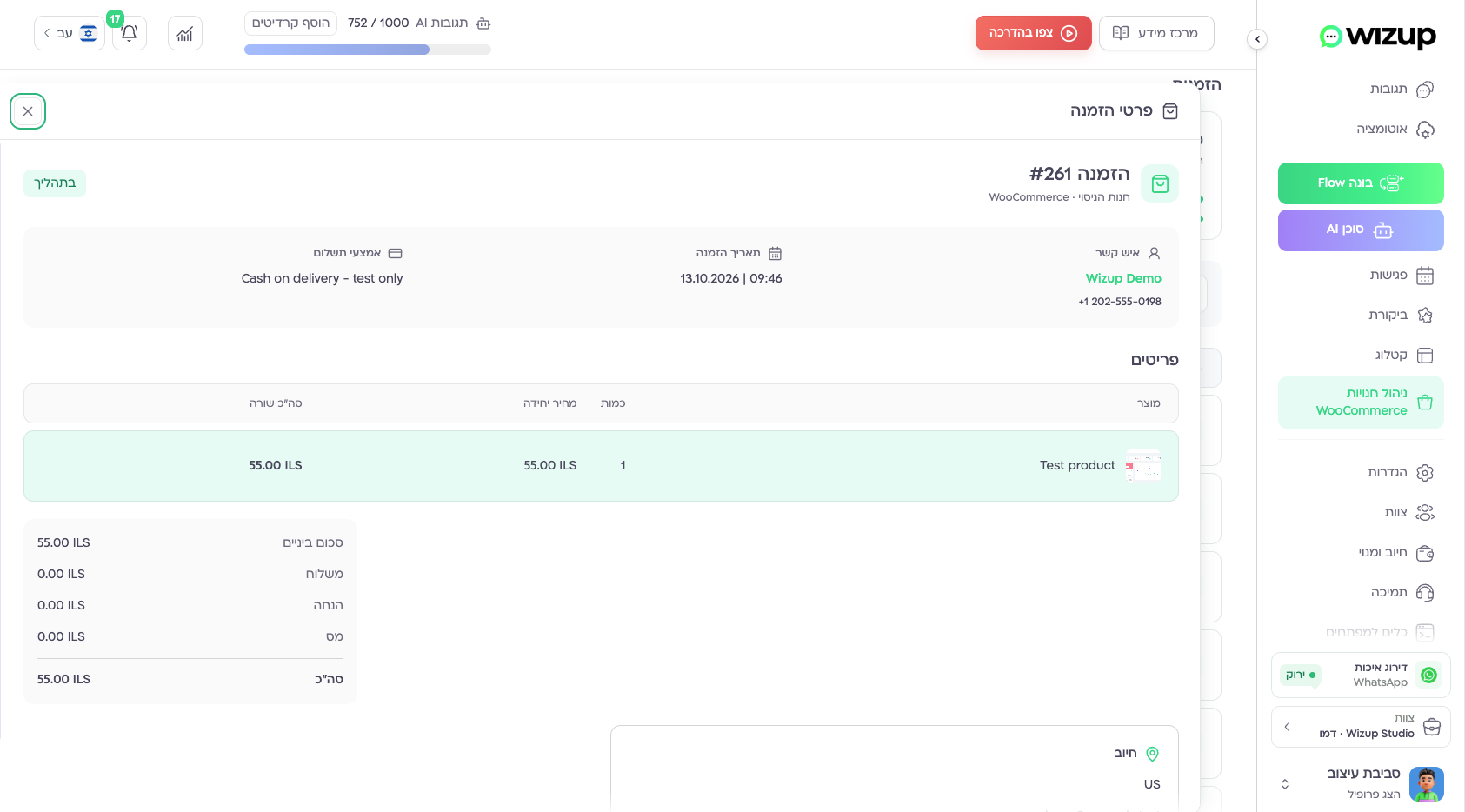The height and width of the screenshot is (812, 1465).
Task: Click the AI robot icon near credits
Action: coord(483,23)
